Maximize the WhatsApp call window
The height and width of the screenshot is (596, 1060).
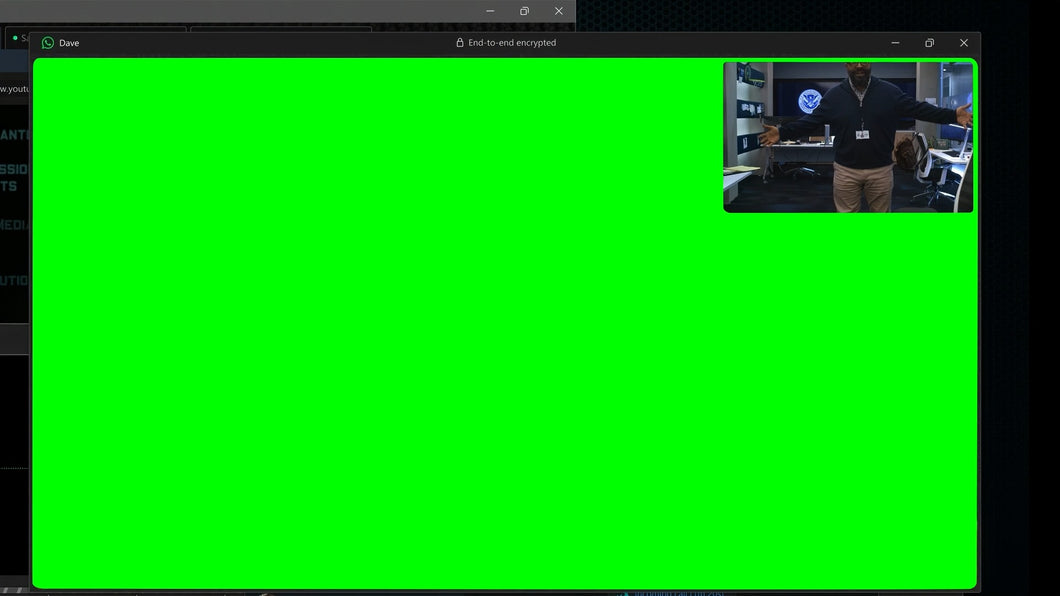tap(929, 43)
